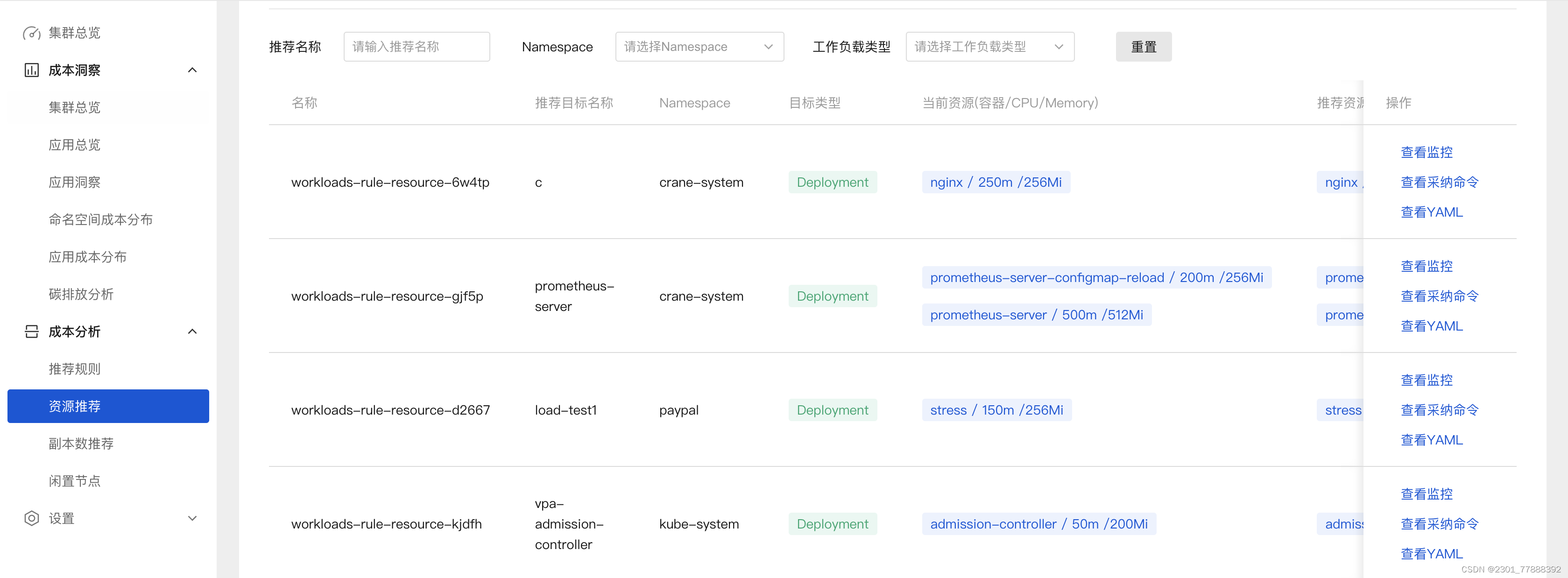Collapse the 成本分析 section chevron

coord(192,331)
